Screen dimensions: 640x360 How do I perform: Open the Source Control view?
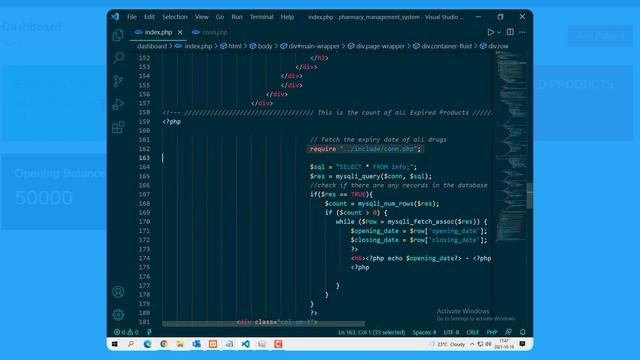pyautogui.click(x=118, y=81)
